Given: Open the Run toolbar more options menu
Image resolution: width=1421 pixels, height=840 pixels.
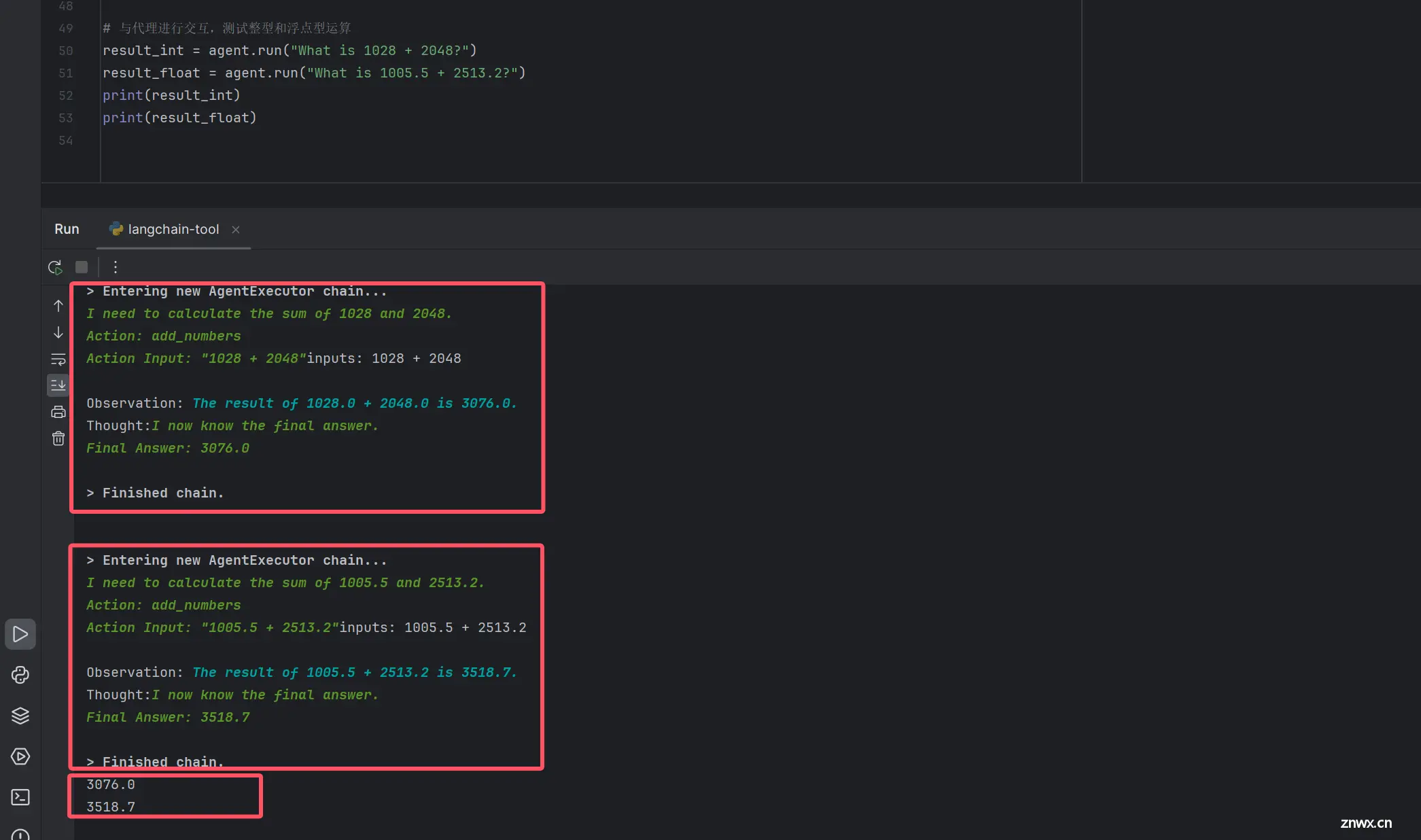Looking at the screenshot, I should pos(116,267).
